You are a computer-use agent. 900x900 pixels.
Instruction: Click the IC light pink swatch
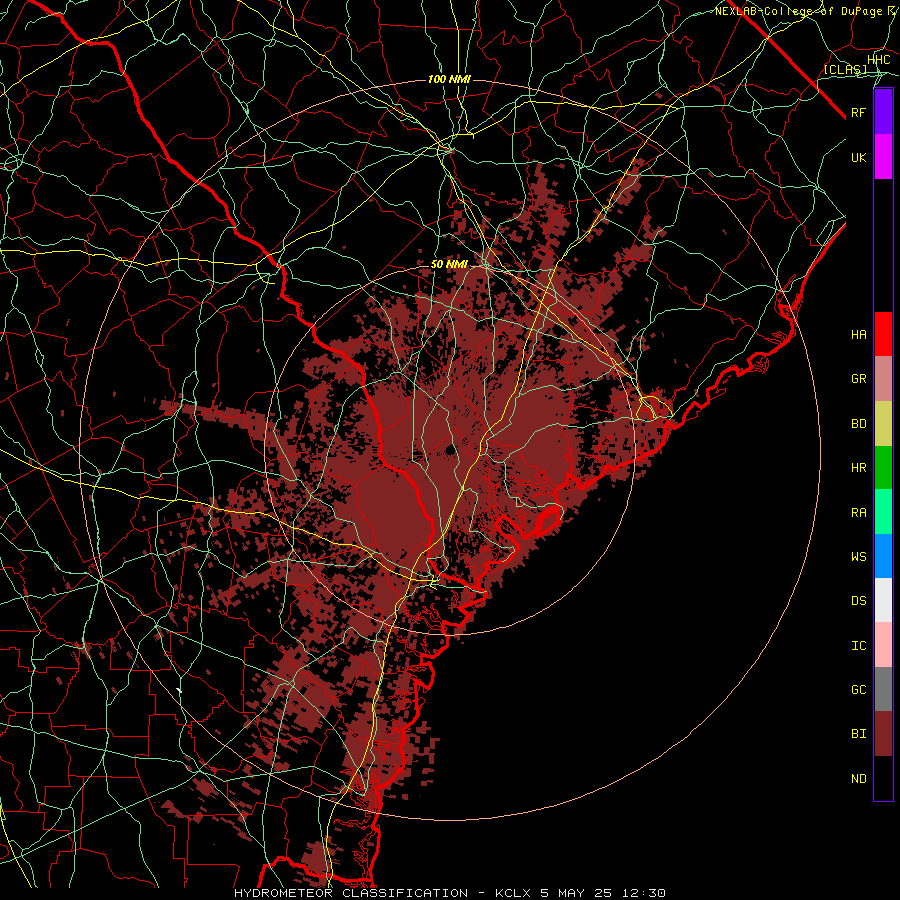point(883,645)
